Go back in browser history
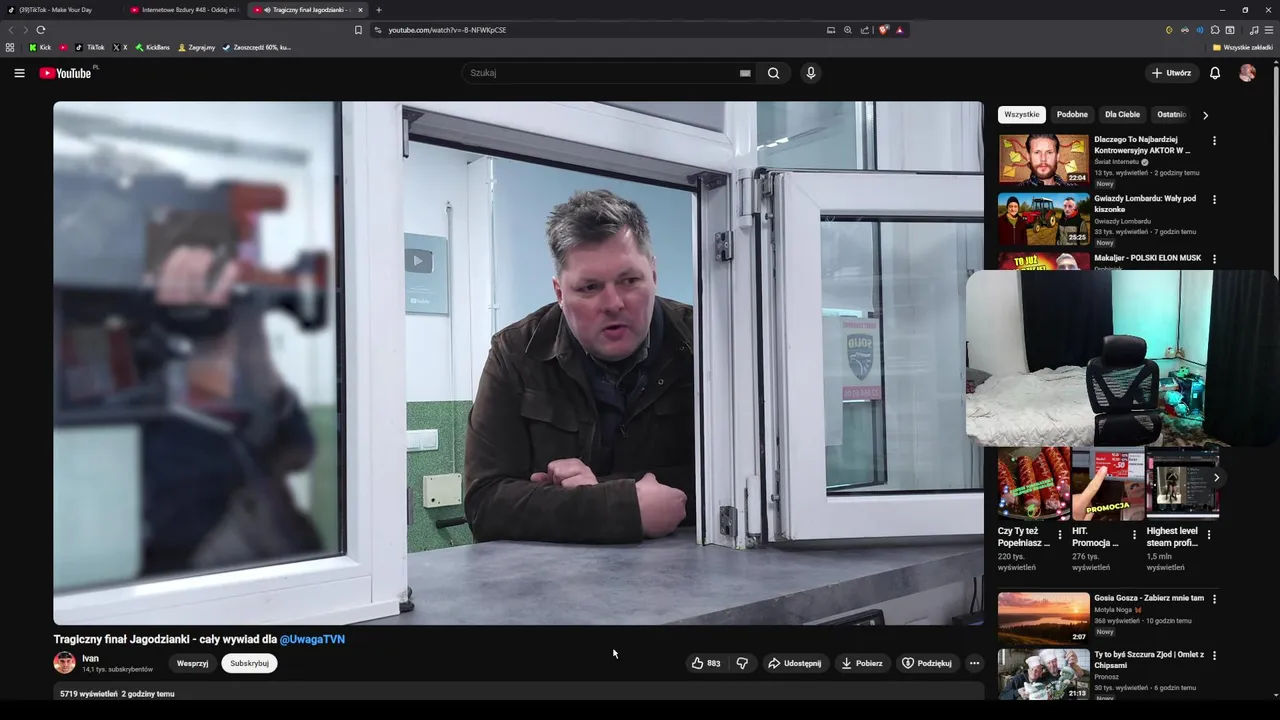The width and height of the screenshot is (1280, 720). coord(12,30)
